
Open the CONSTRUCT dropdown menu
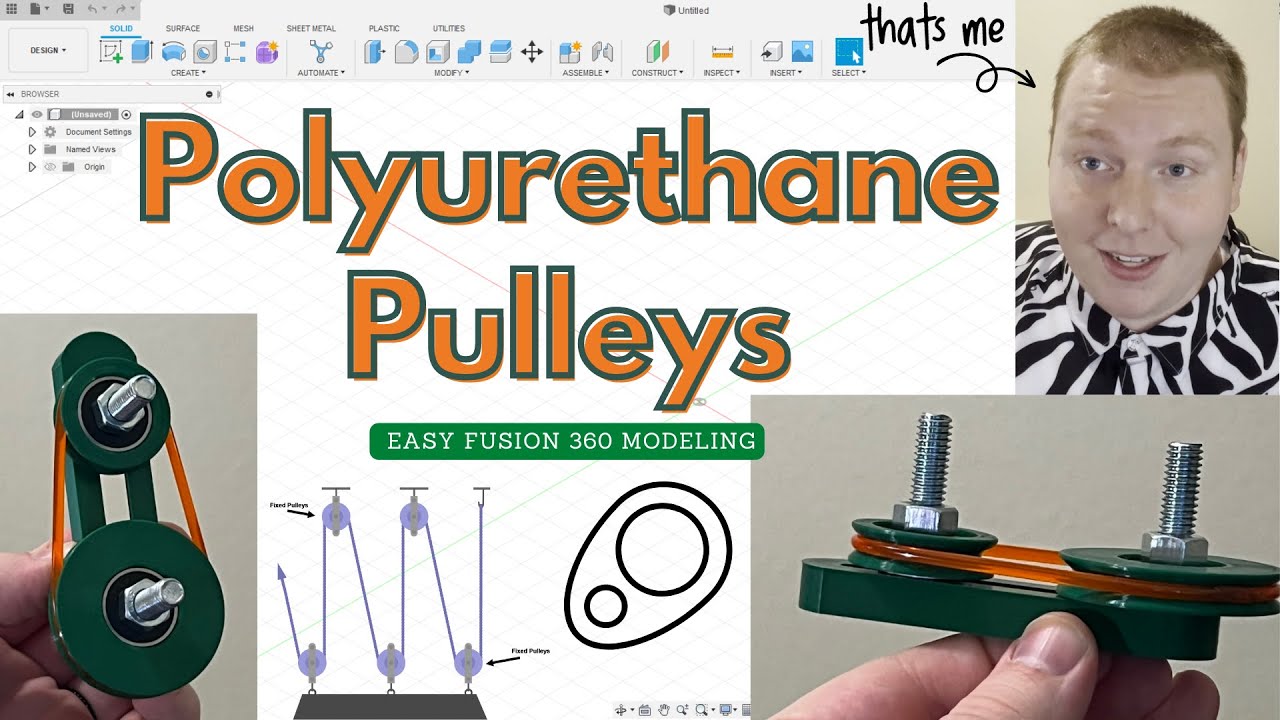[x=657, y=73]
